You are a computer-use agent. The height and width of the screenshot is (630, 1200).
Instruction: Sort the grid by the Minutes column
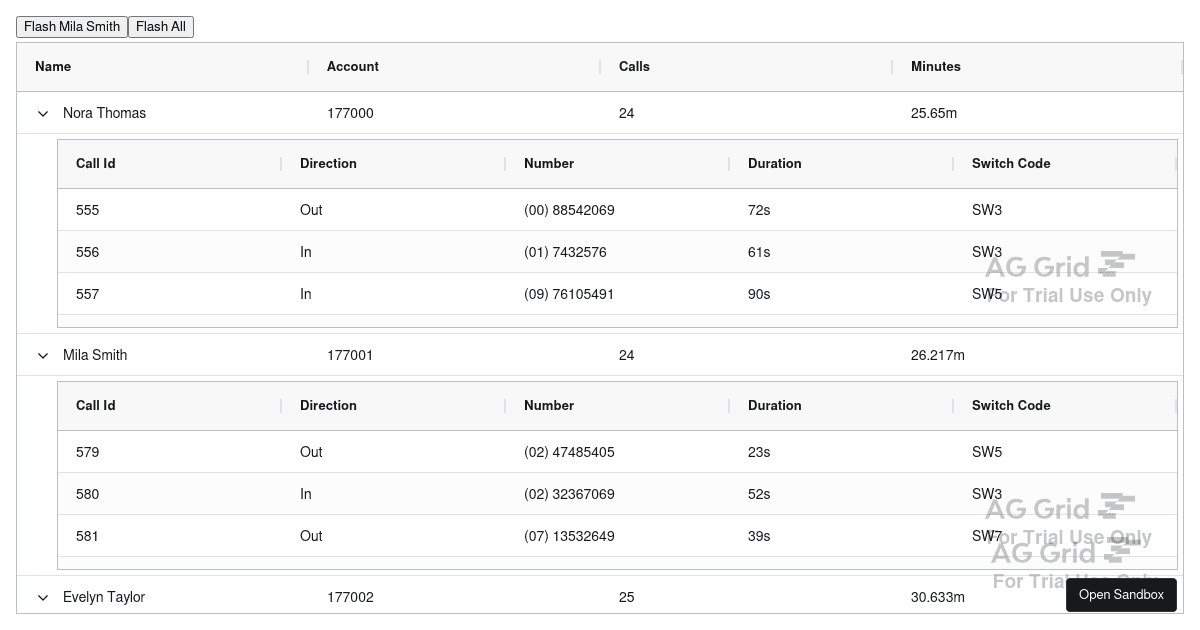(935, 67)
